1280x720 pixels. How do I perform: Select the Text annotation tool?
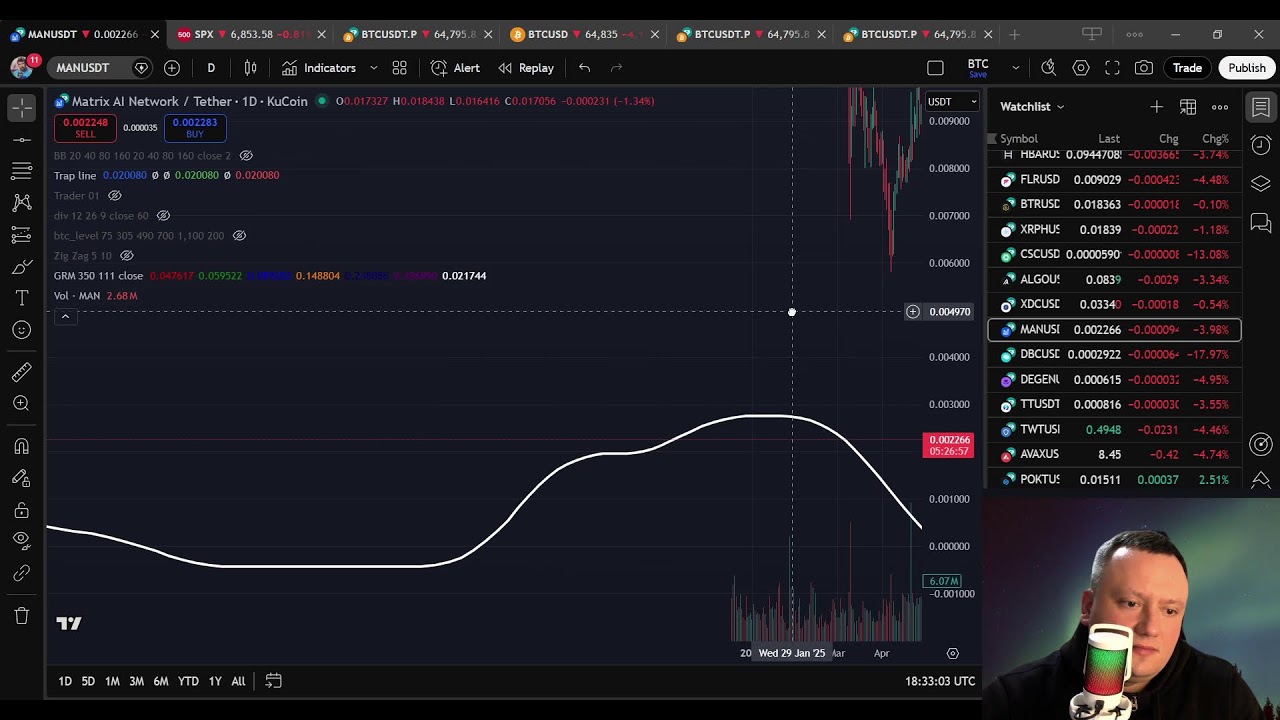pos(22,299)
